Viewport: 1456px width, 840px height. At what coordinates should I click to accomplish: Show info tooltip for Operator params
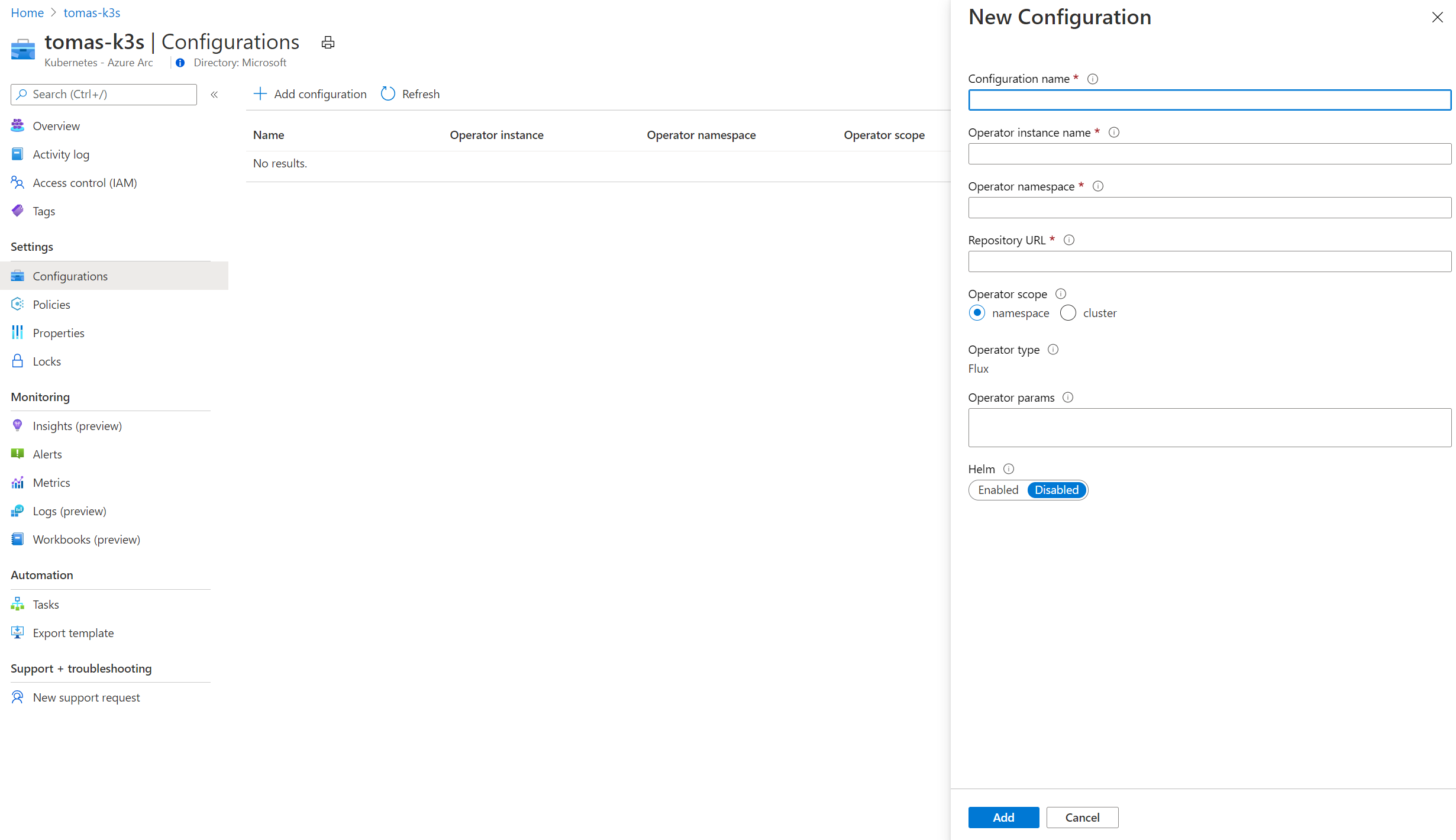(x=1068, y=398)
